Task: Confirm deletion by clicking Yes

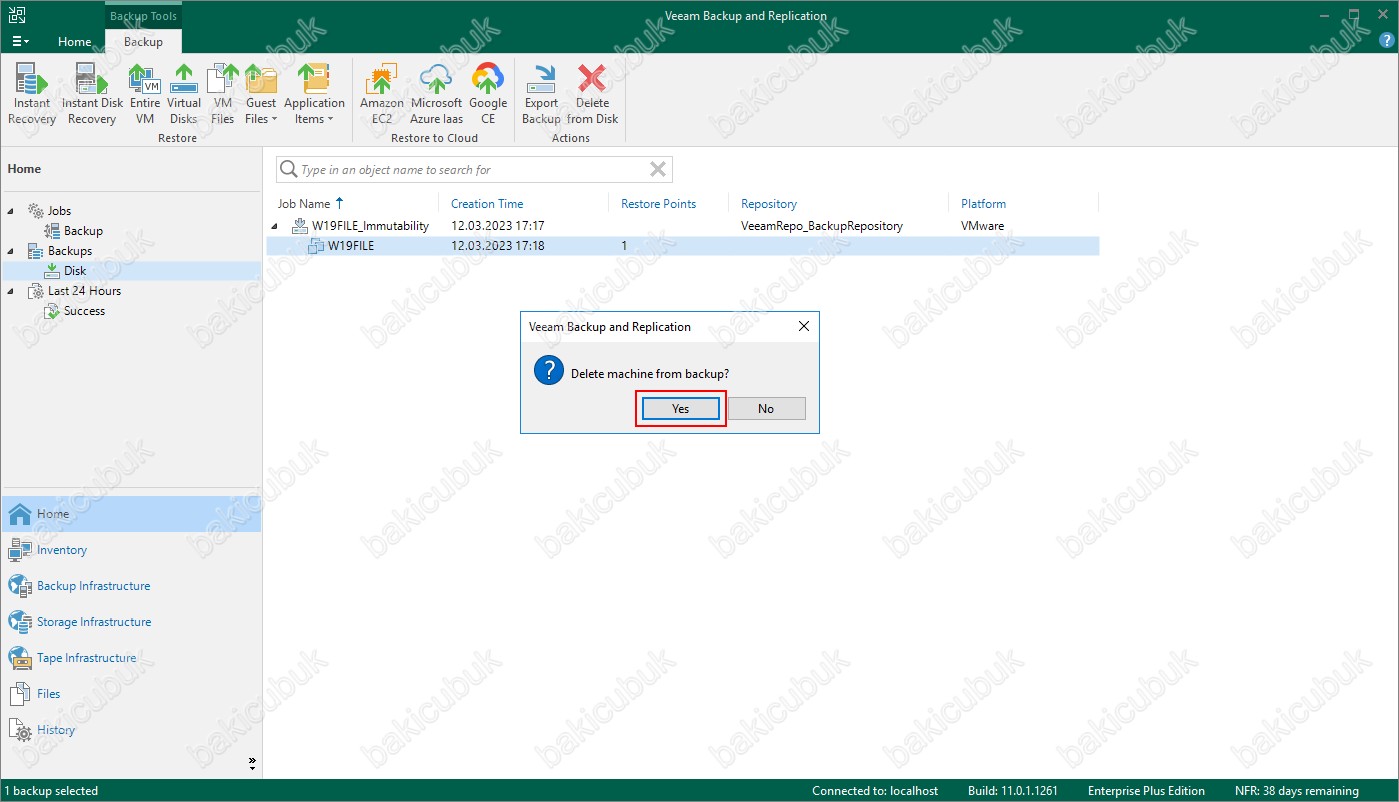Action: 681,408
